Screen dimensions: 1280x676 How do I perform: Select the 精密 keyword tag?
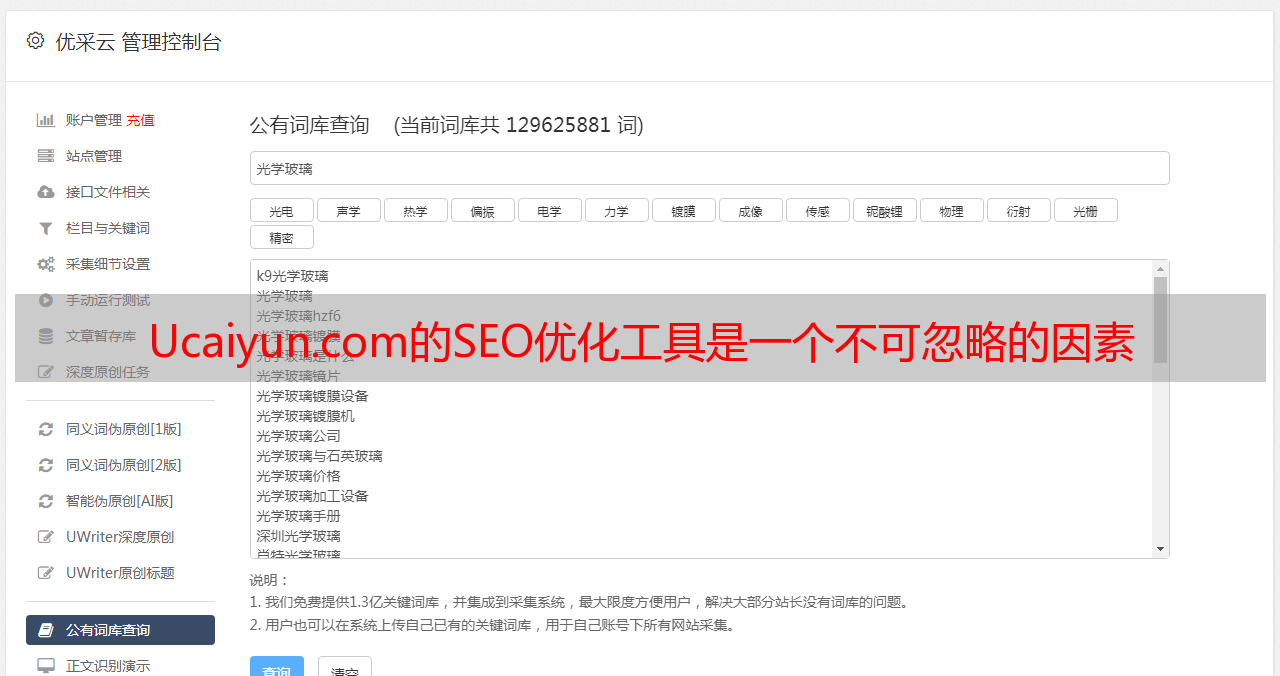point(282,237)
